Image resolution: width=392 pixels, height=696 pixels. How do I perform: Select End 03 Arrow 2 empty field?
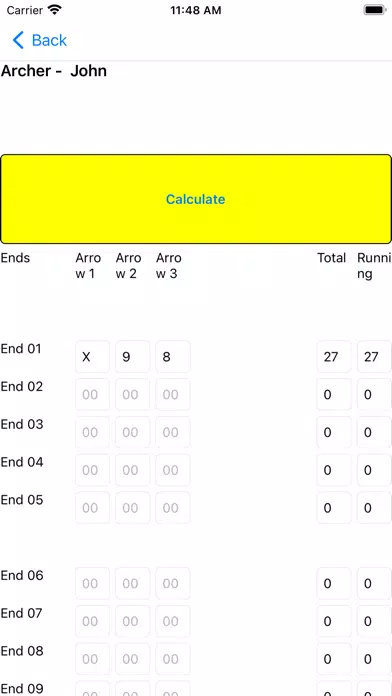tap(132, 432)
